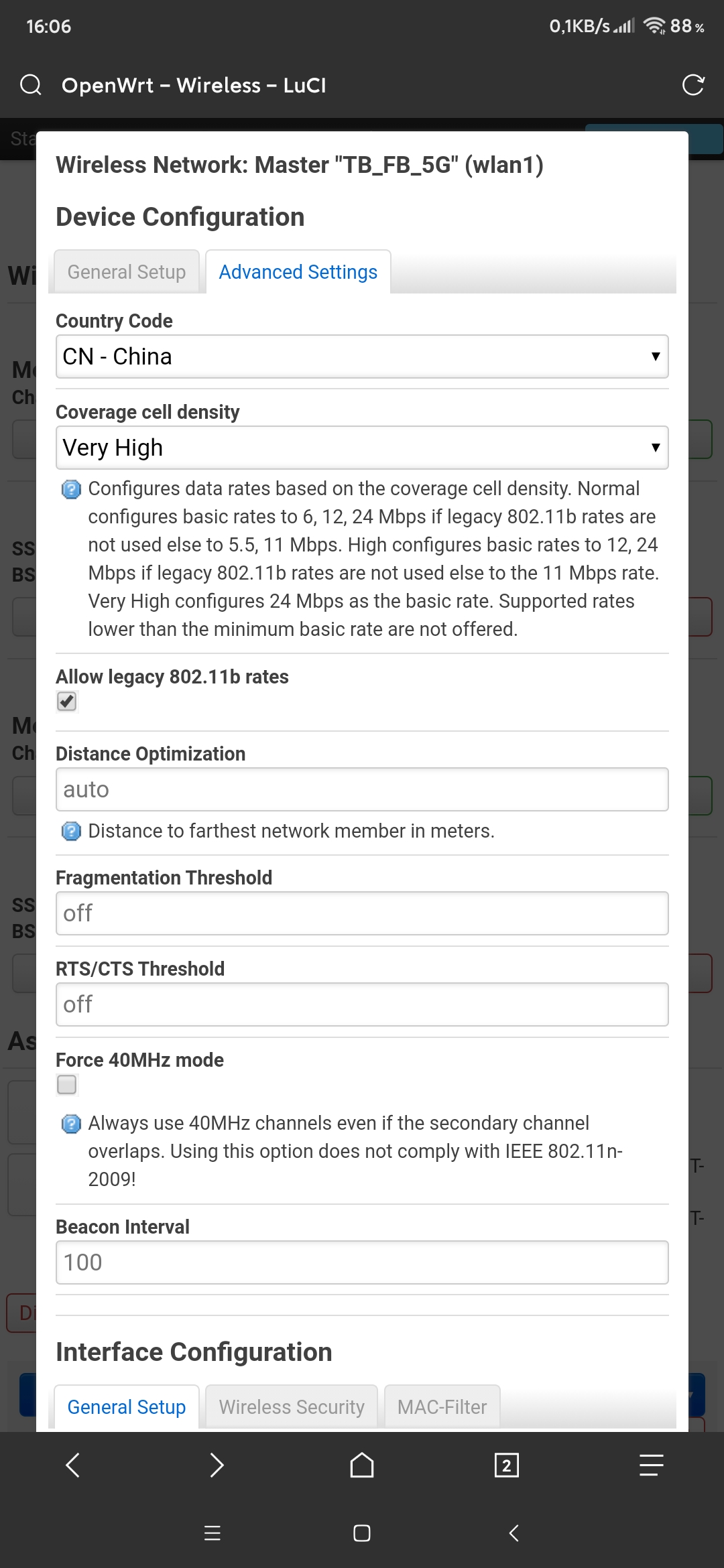Viewport: 724px width, 1568px height.
Task: Open the MAC-Filter tab
Action: click(x=442, y=1407)
